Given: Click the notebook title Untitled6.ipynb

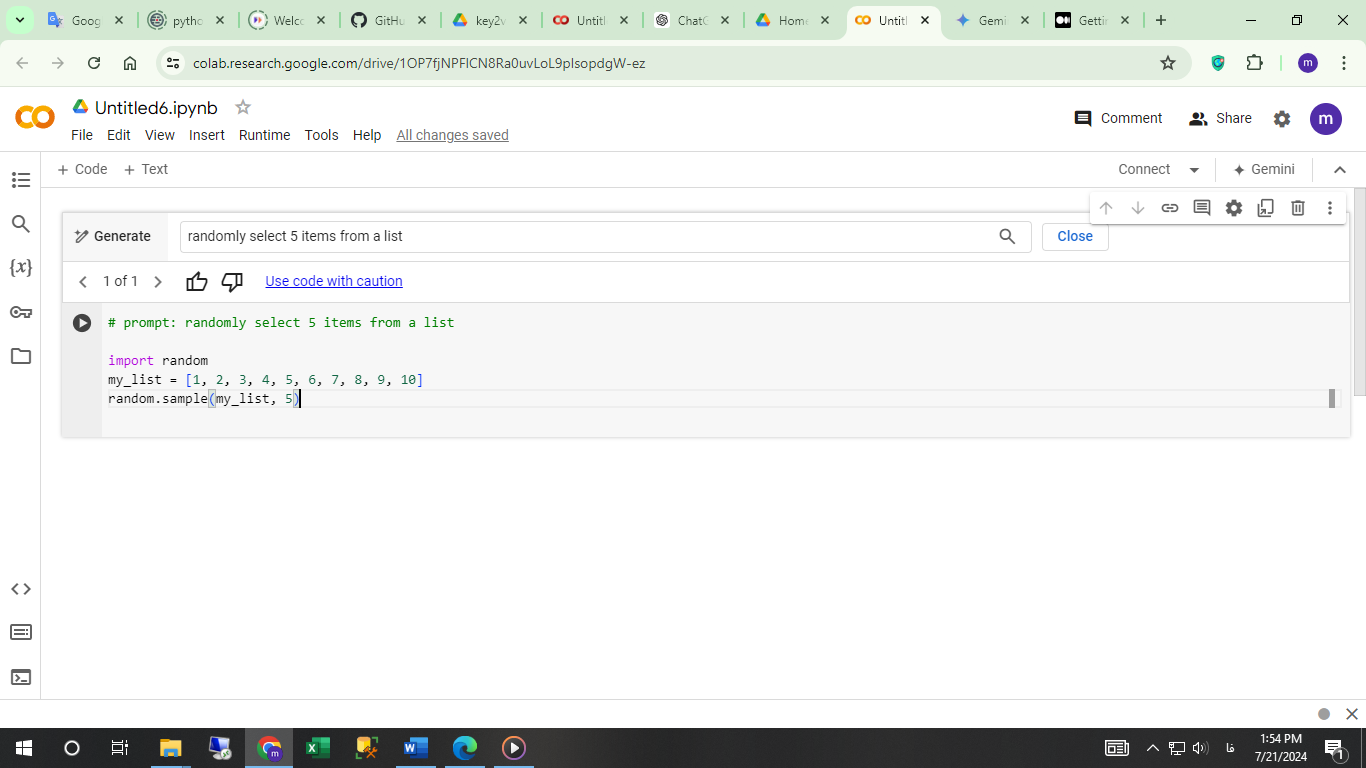Looking at the screenshot, I should click(156, 108).
